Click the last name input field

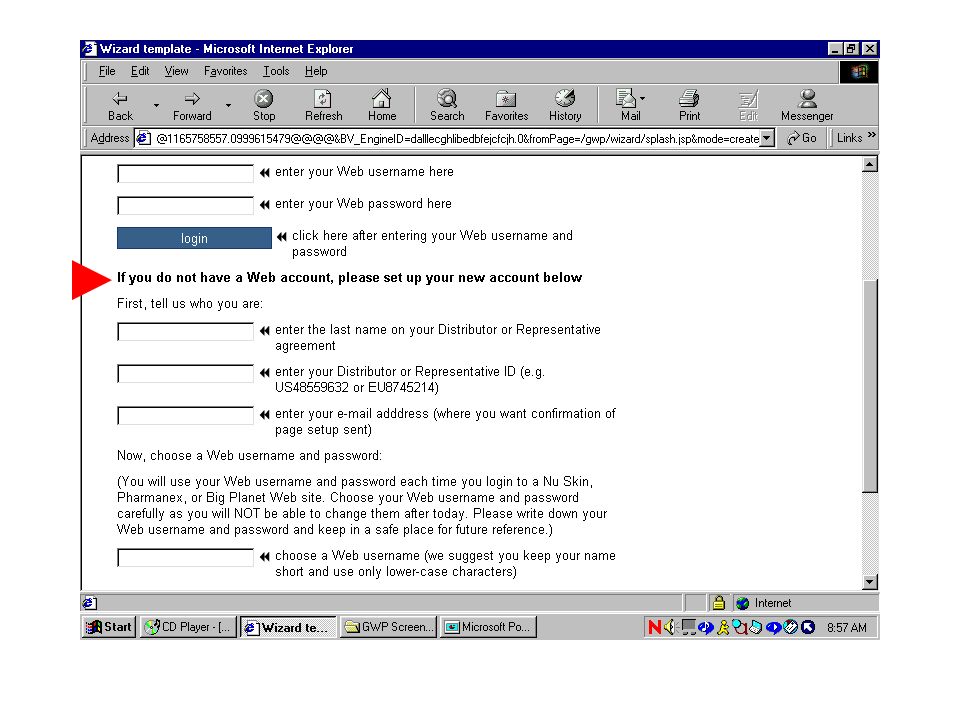coord(185,331)
